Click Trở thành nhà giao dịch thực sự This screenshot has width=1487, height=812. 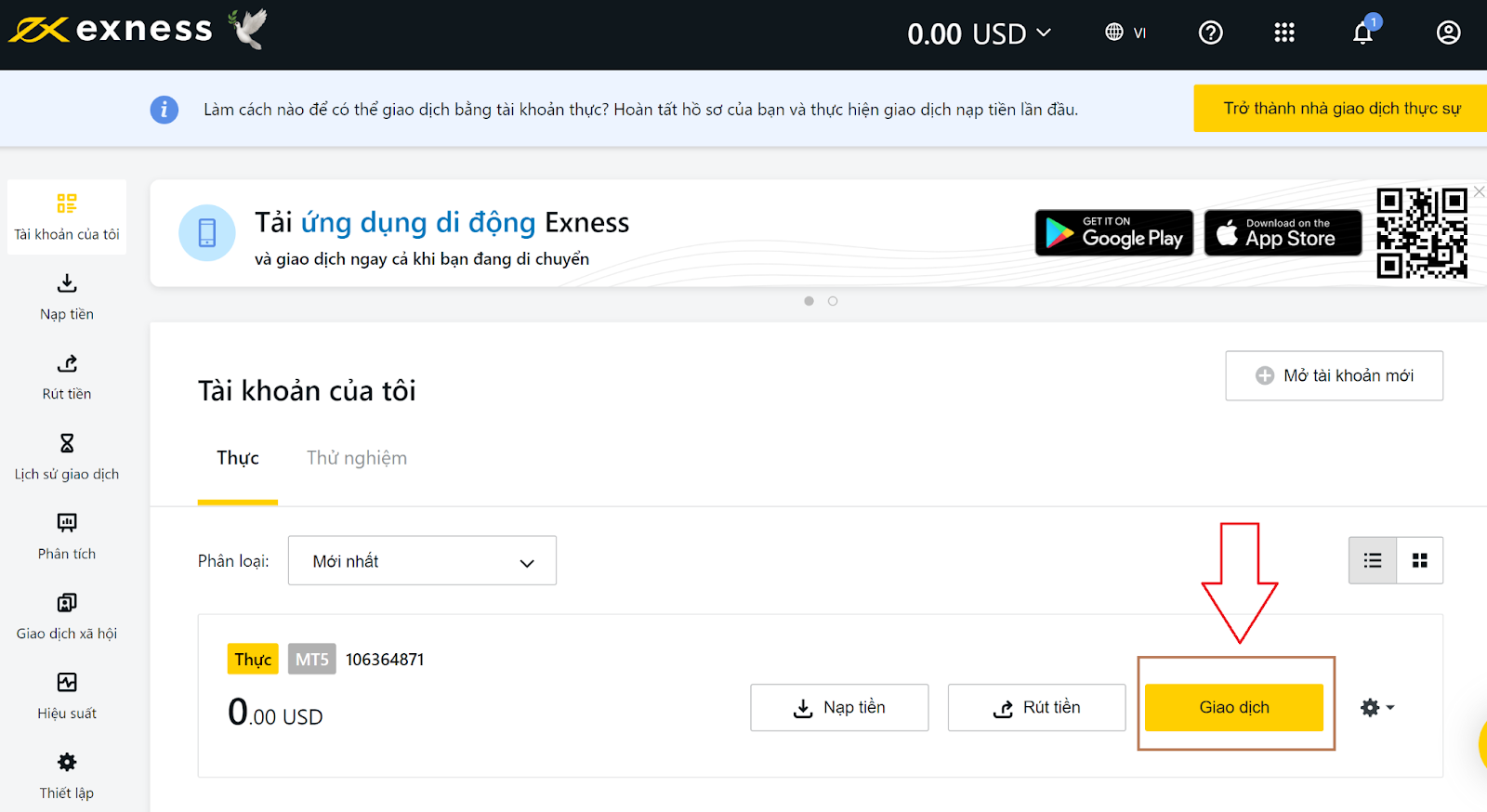1341,109
